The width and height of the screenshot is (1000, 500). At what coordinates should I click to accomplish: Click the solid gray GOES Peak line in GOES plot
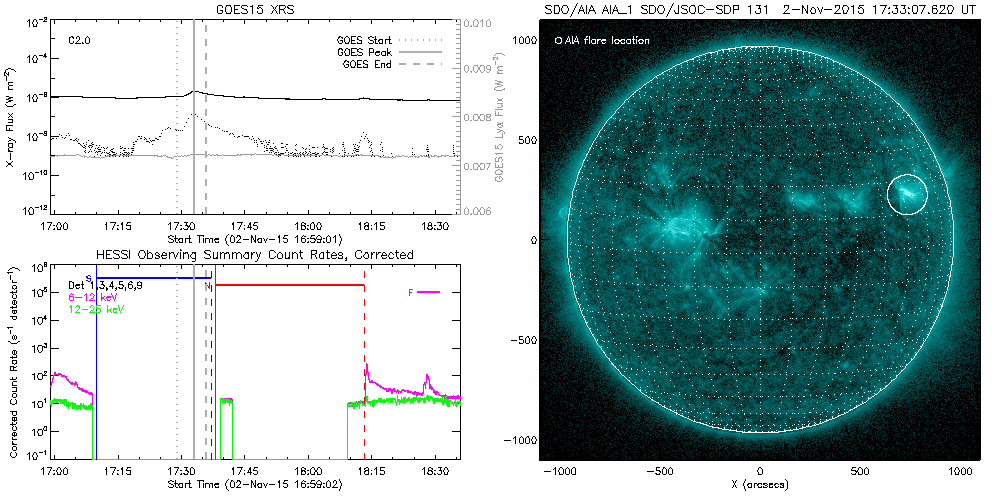tap(193, 118)
